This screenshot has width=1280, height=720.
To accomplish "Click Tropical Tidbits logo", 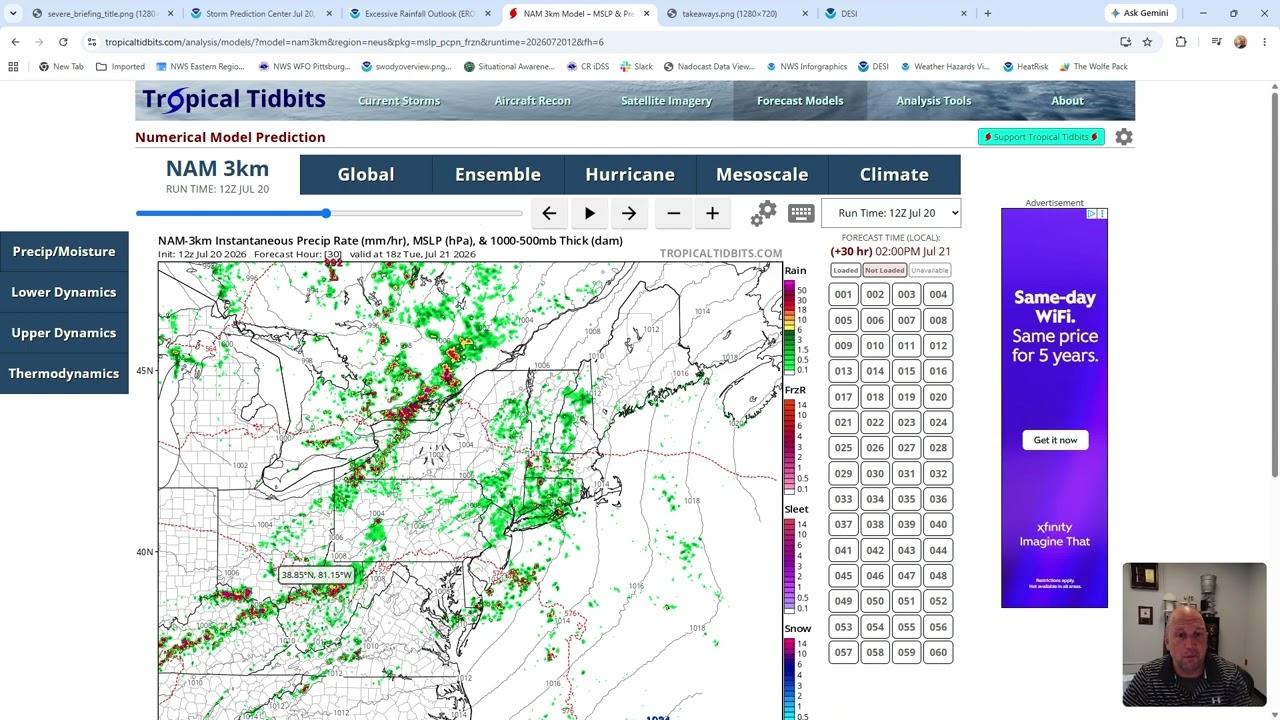I will click(x=234, y=99).
